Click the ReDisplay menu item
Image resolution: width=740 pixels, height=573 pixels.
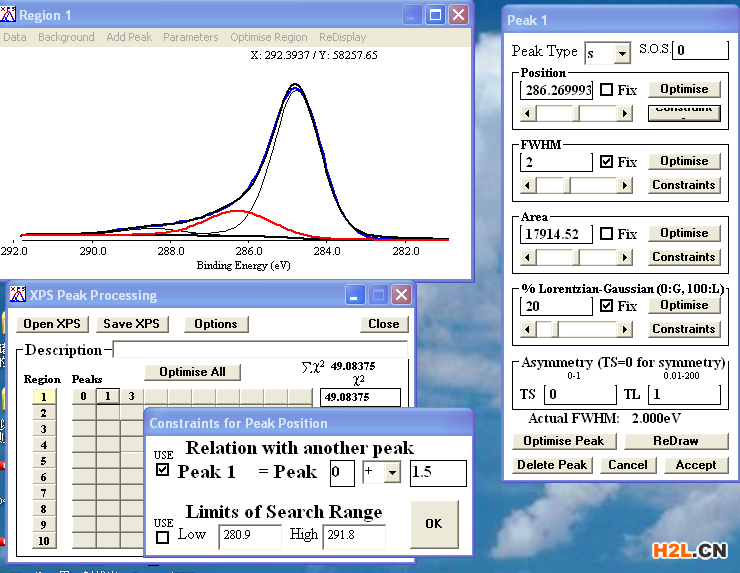click(342, 37)
